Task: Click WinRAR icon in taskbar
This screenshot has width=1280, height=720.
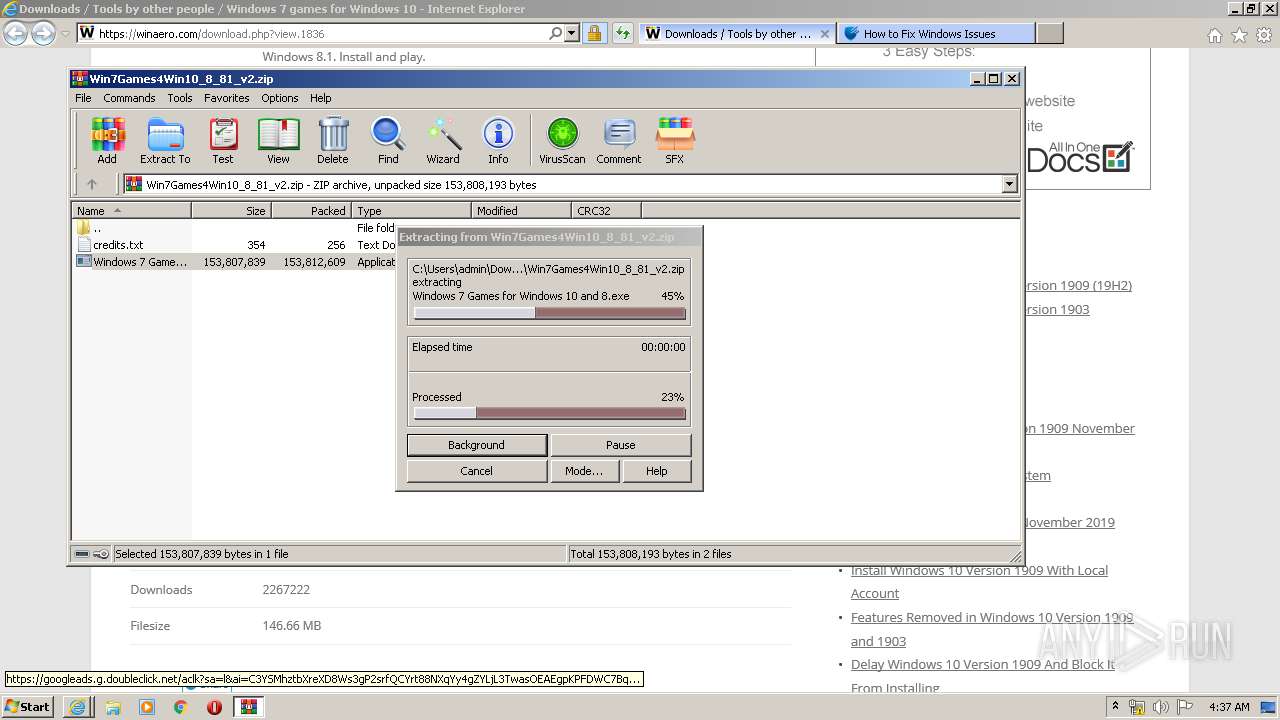Action: point(248,707)
